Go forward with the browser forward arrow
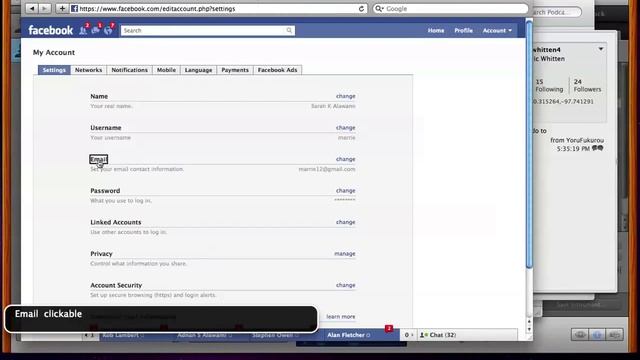The image size is (640, 360). (x=45, y=8)
